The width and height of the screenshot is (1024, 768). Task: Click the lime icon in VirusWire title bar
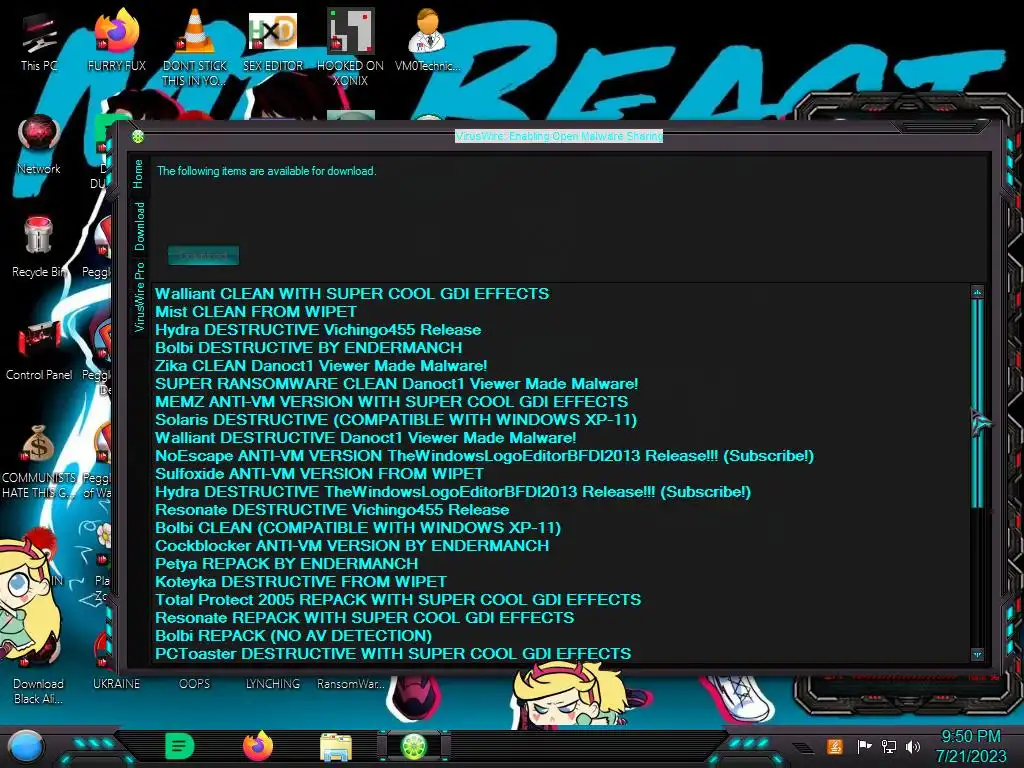[138, 136]
